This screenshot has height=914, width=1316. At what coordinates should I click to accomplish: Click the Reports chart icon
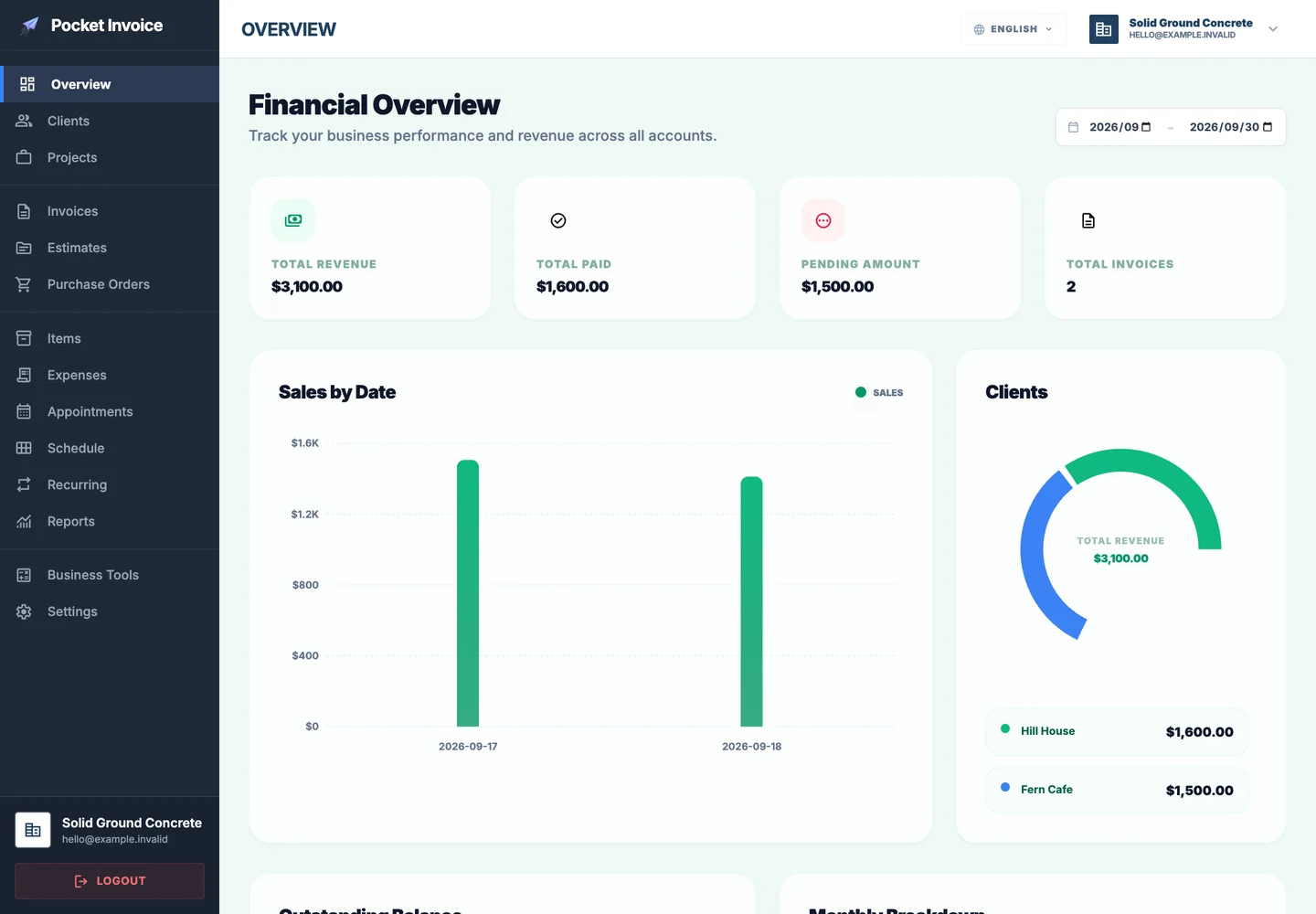(24, 521)
